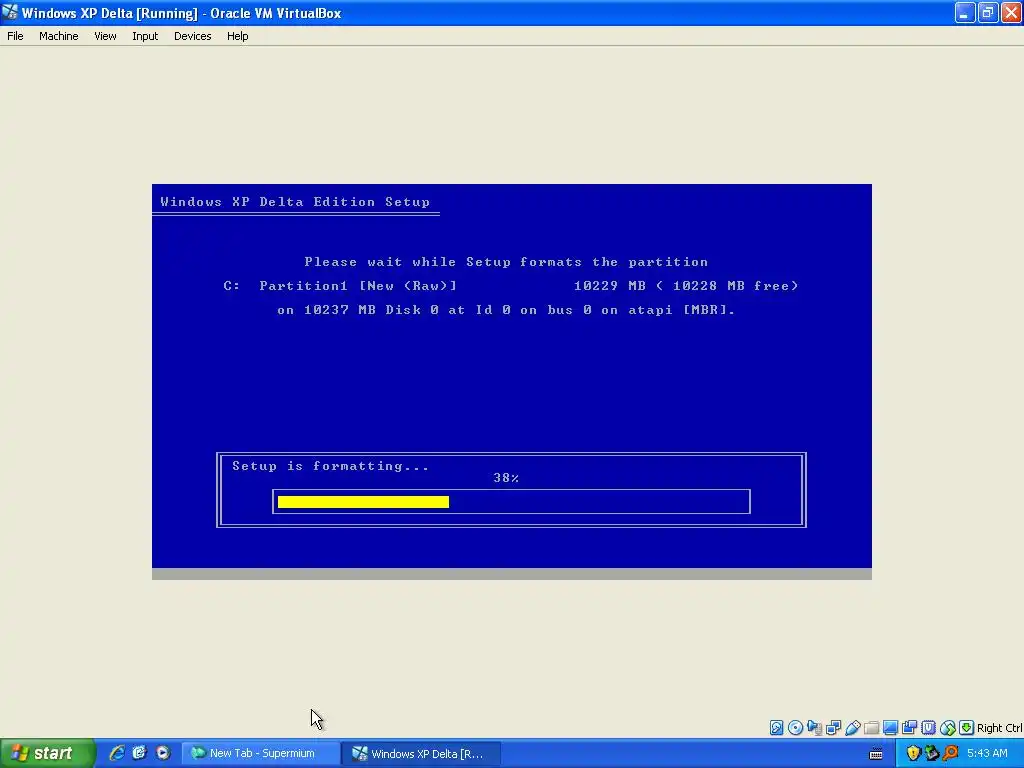1024x768 pixels.
Task: Launch Windows Media Player from Quick Launch
Action: 163,753
